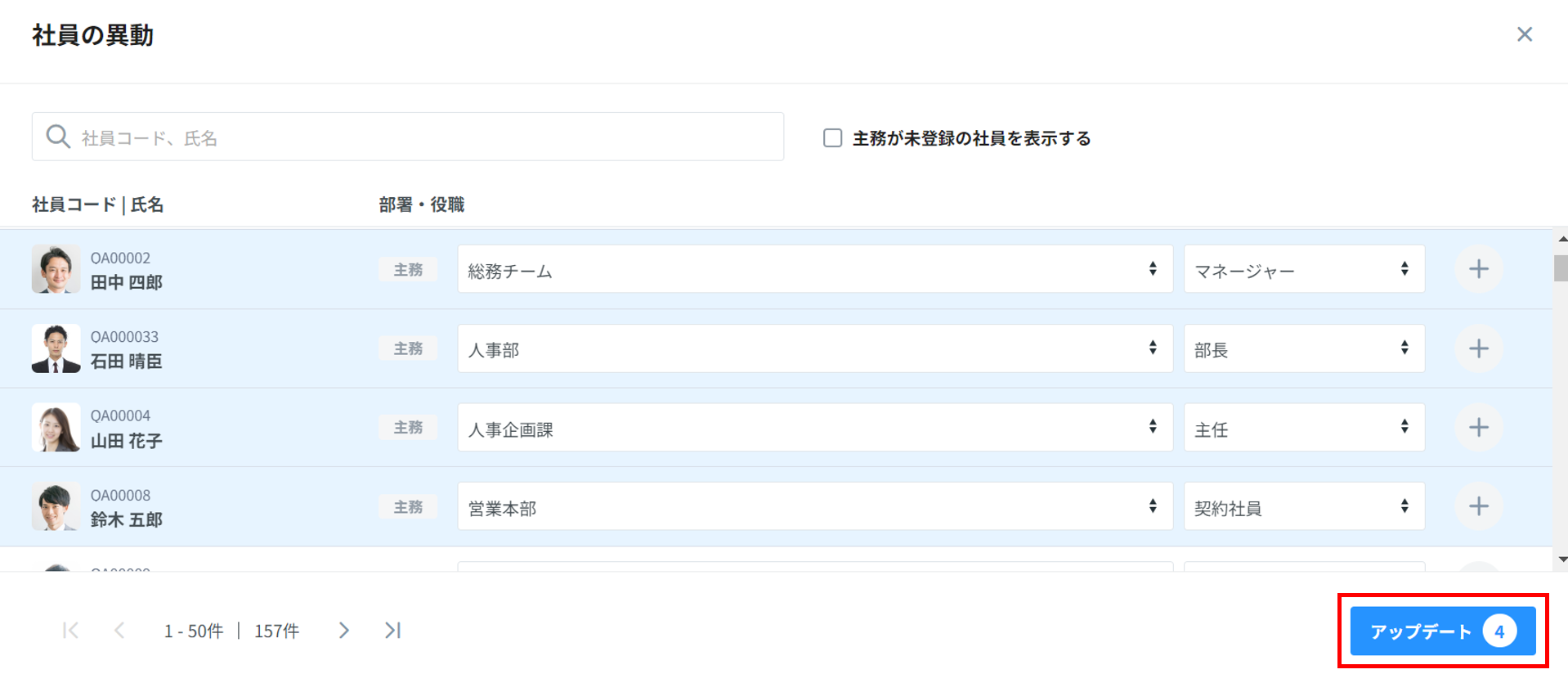Open the マネージャー position dropdown
The height and width of the screenshot is (674, 1568).
pos(1303,269)
